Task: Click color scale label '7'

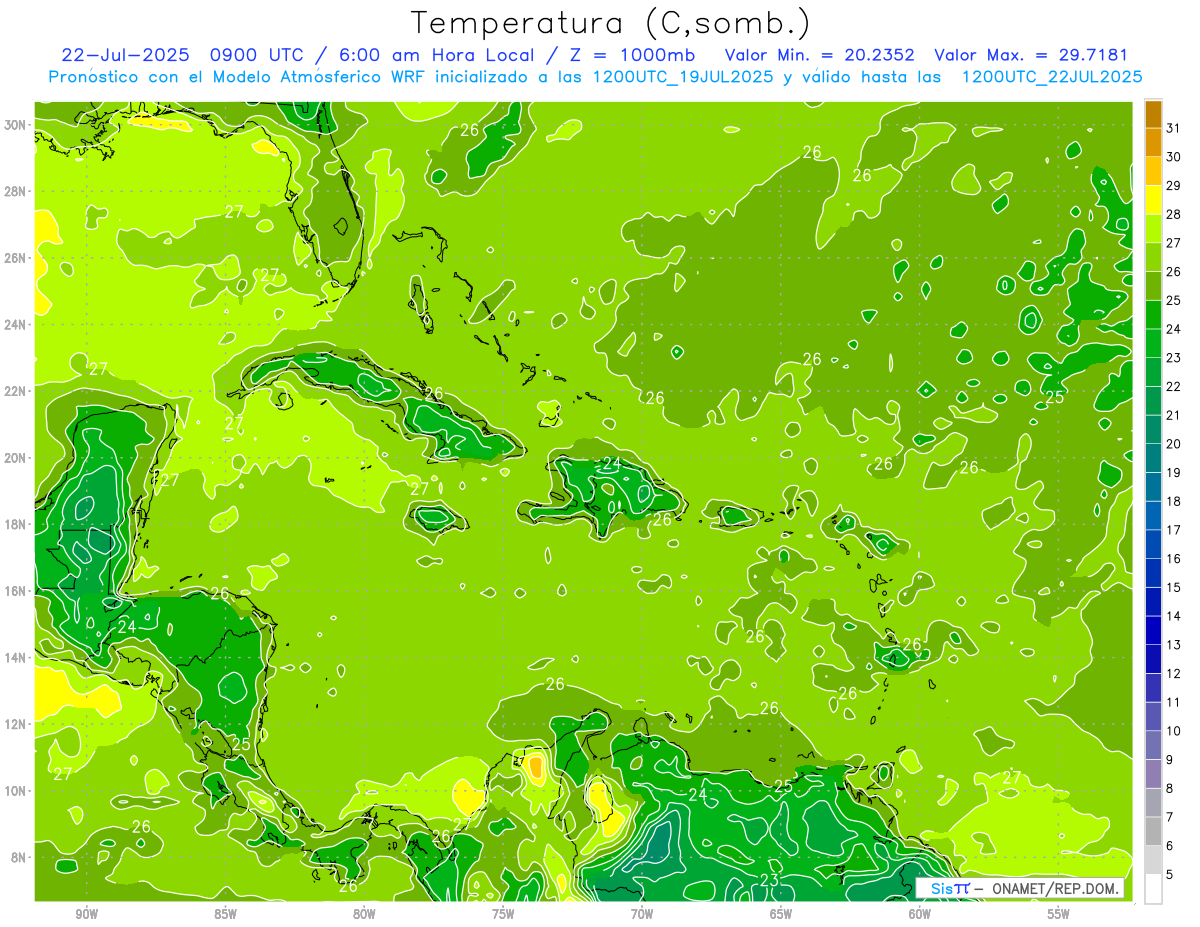Action: tap(1170, 817)
